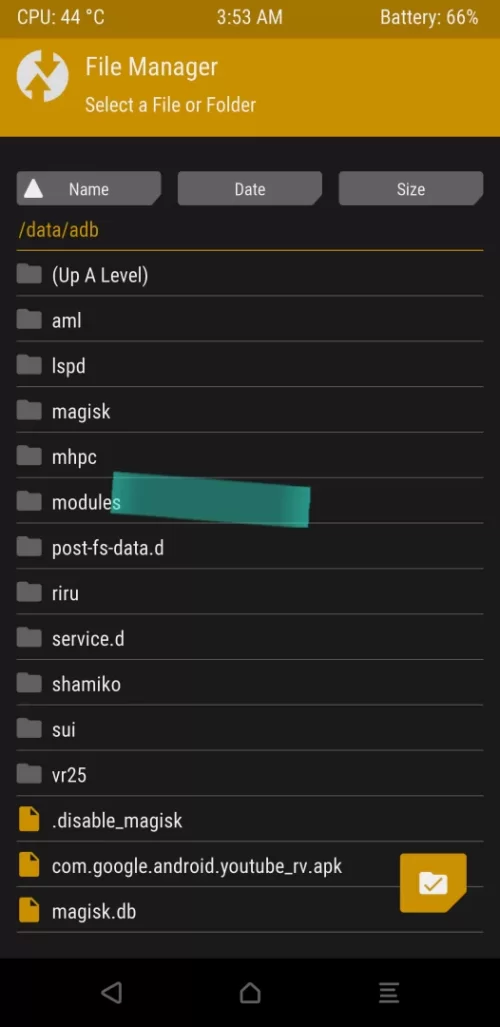Toggle the ascending sort arrow on Name

pyautogui.click(x=33, y=189)
